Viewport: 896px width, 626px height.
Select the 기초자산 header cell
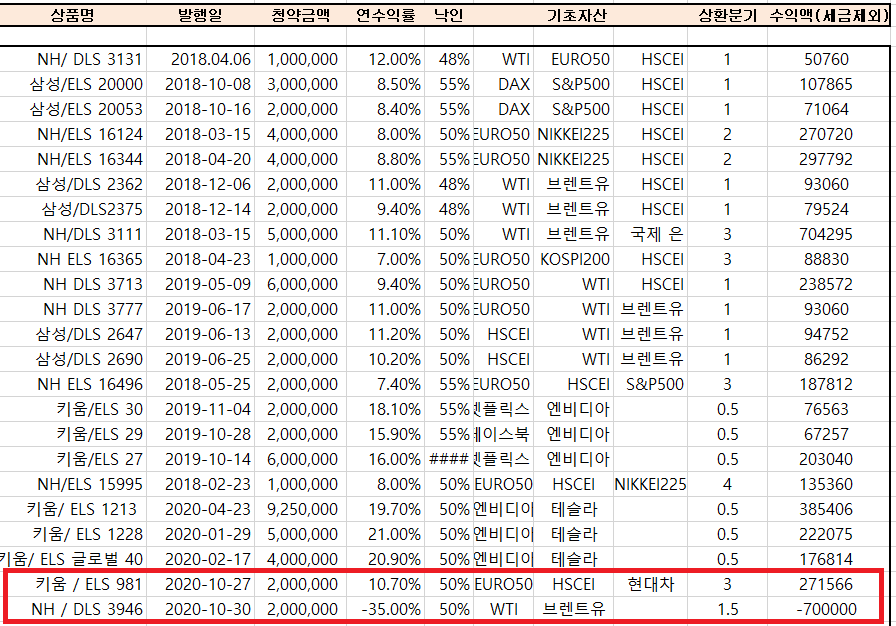577,15
